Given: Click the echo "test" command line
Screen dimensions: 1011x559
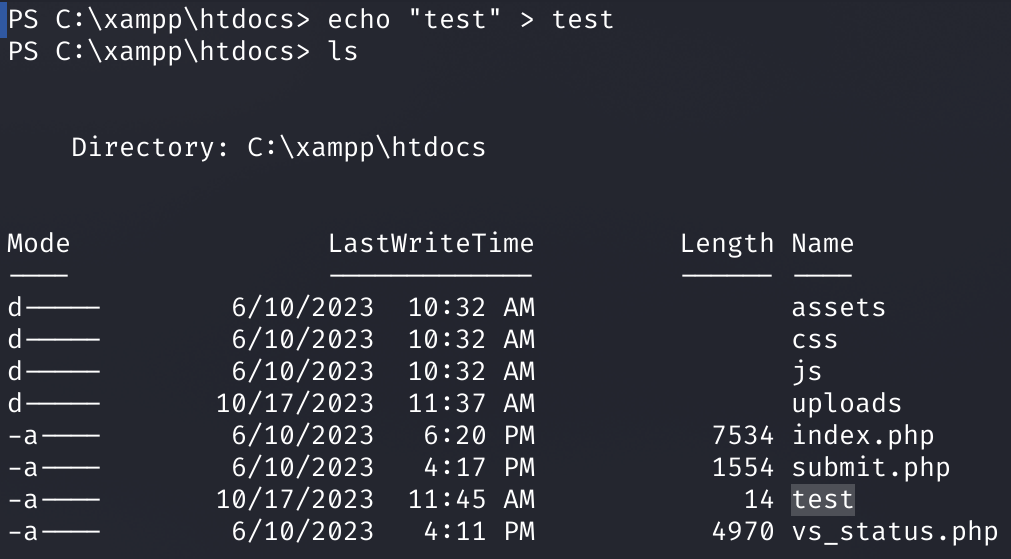Looking at the screenshot, I should click(x=471, y=19).
